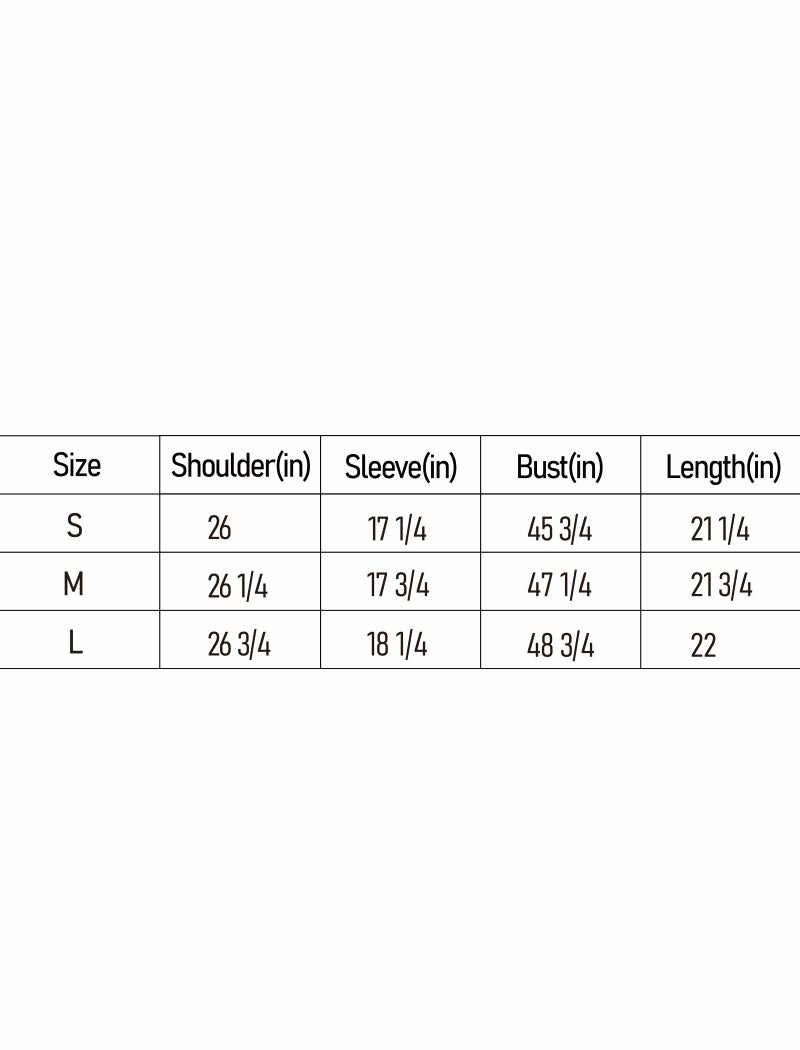Image resolution: width=800 pixels, height=1050 pixels.
Task: Click the Sleeve(in) column header
Action: (400, 467)
